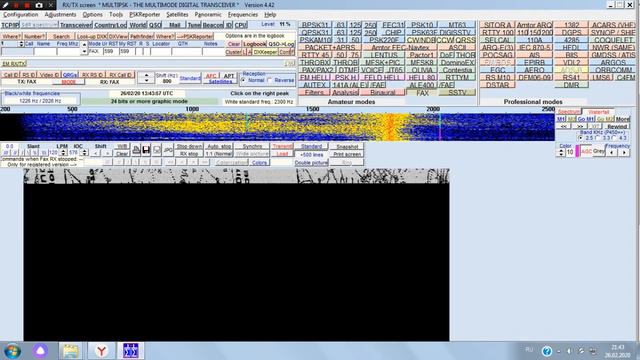The image size is (640, 360).
Task: Click the DMR mode button
Action: [x=571, y=85]
